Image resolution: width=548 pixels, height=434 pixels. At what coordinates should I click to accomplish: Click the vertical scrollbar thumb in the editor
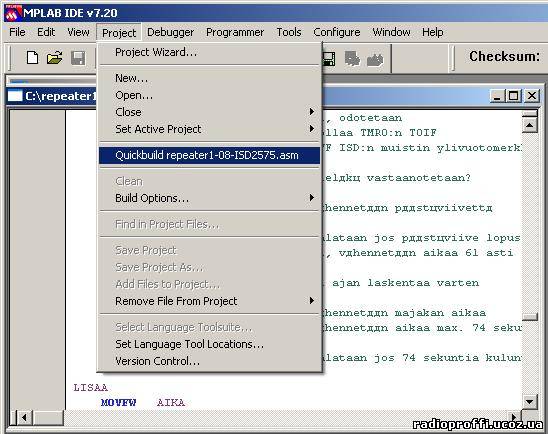pyautogui.click(x=529, y=317)
